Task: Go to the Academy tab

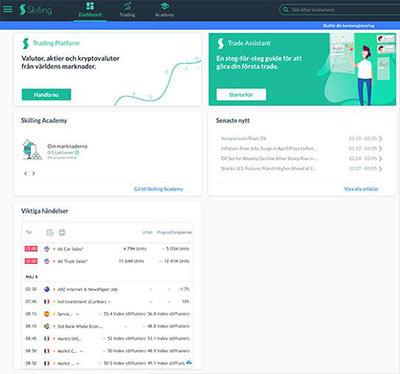Action: [x=164, y=10]
